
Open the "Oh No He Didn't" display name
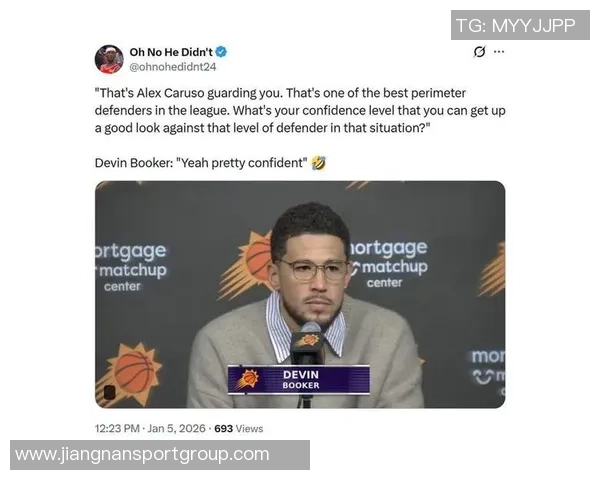tap(171, 52)
